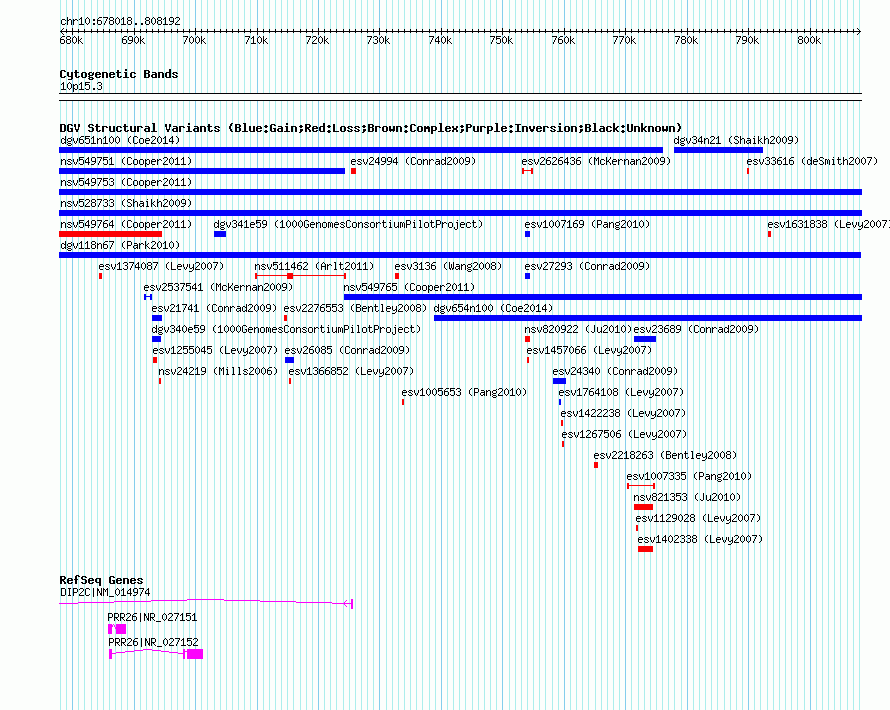Image resolution: width=890 pixels, height=710 pixels.
Task: Select esv21741 (Conrad2009) label
Action: pos(214,308)
